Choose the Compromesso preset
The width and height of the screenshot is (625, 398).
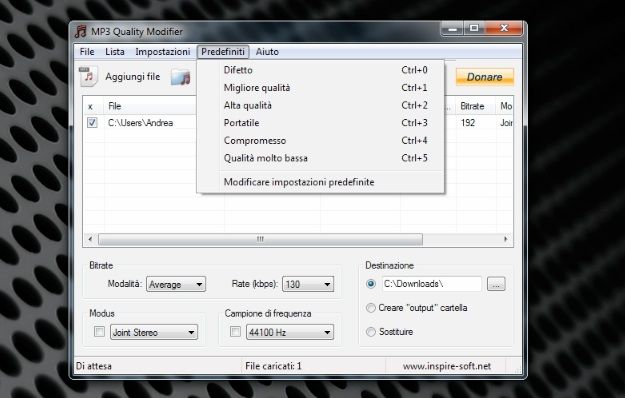320,140
